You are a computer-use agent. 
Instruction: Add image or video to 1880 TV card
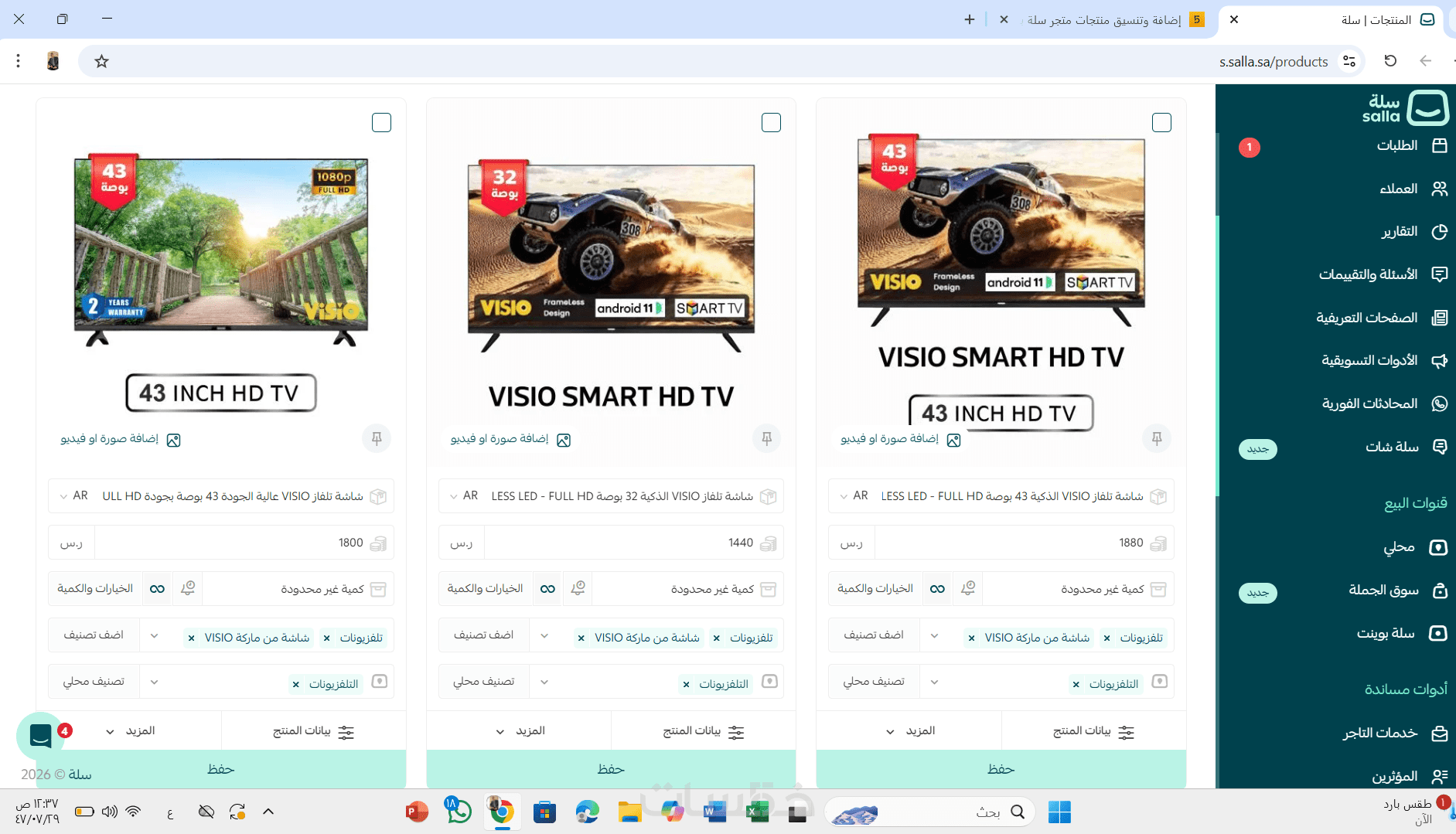[x=900, y=439]
